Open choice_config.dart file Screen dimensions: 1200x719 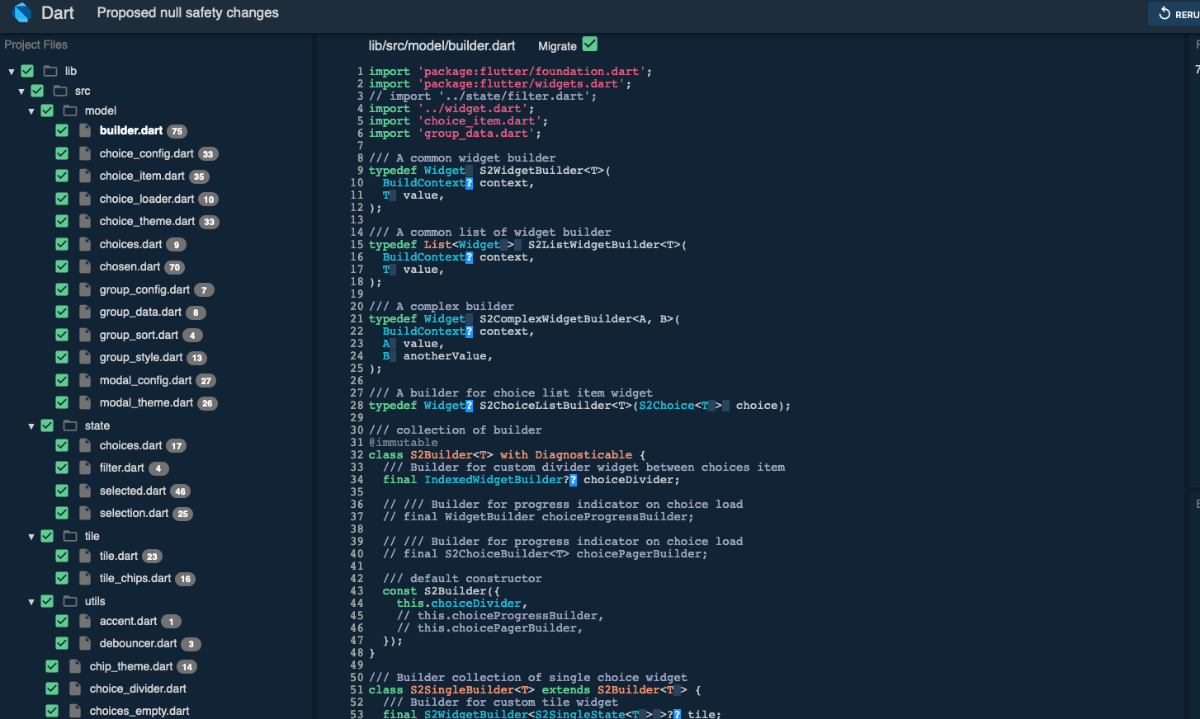click(x=147, y=154)
